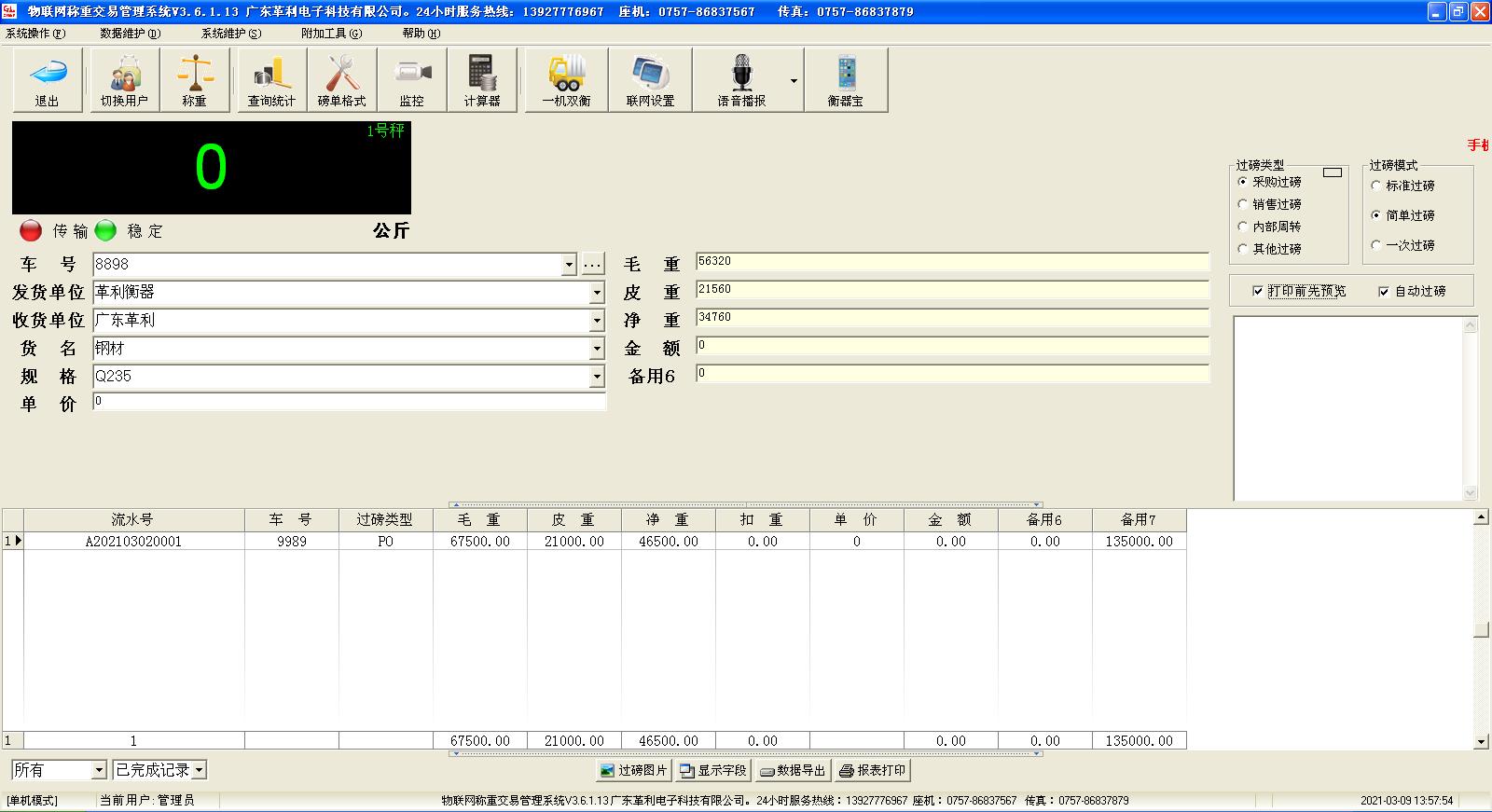The image size is (1492, 812).
Task: Click the 过磅图片 button
Action: tap(634, 770)
